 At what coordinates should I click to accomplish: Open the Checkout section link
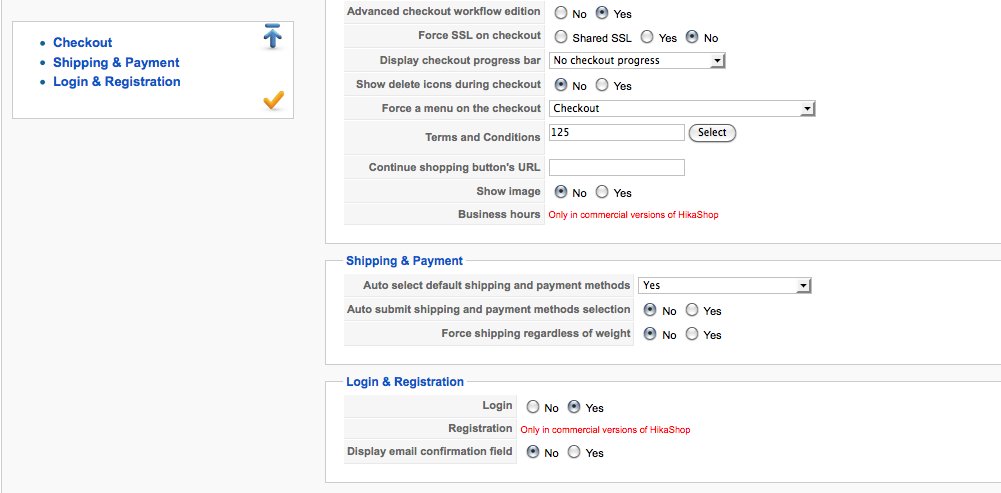82,43
